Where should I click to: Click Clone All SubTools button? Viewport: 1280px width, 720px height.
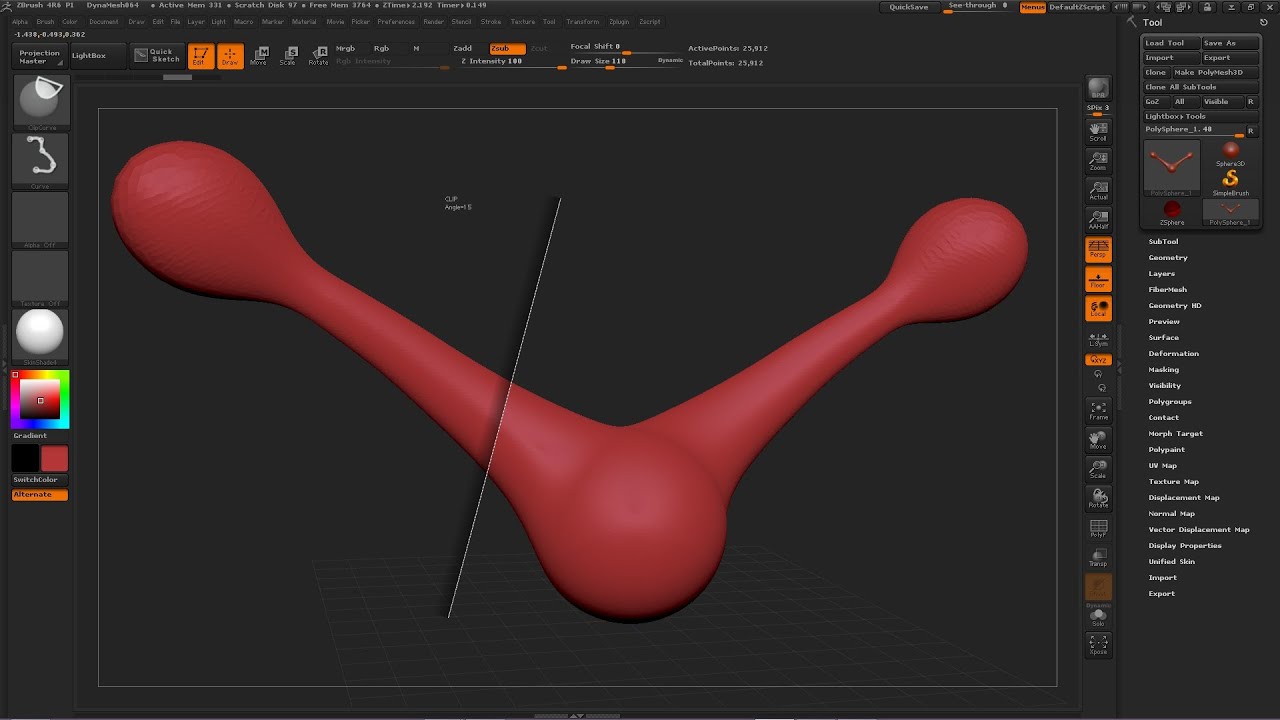coord(1201,87)
